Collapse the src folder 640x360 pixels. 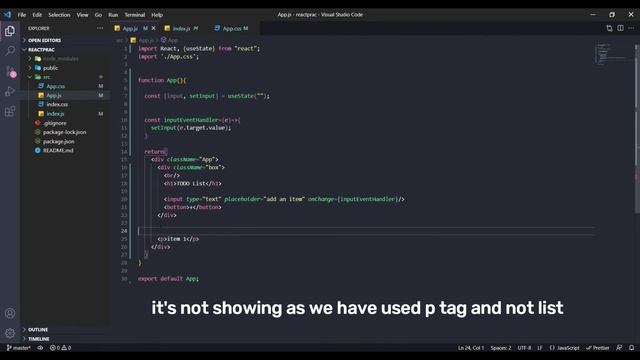point(47,77)
